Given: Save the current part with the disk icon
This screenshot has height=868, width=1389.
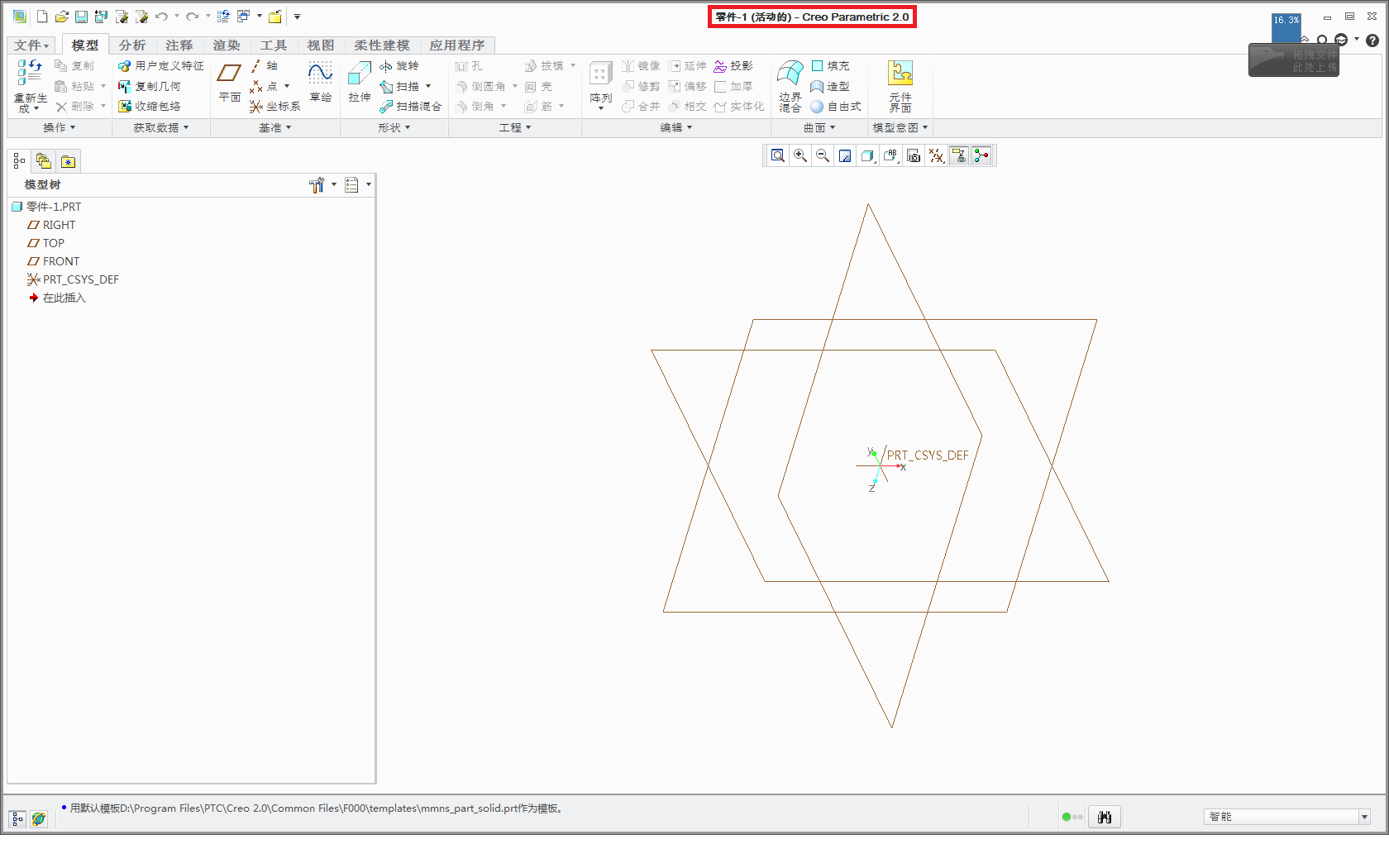Looking at the screenshot, I should pos(81,17).
